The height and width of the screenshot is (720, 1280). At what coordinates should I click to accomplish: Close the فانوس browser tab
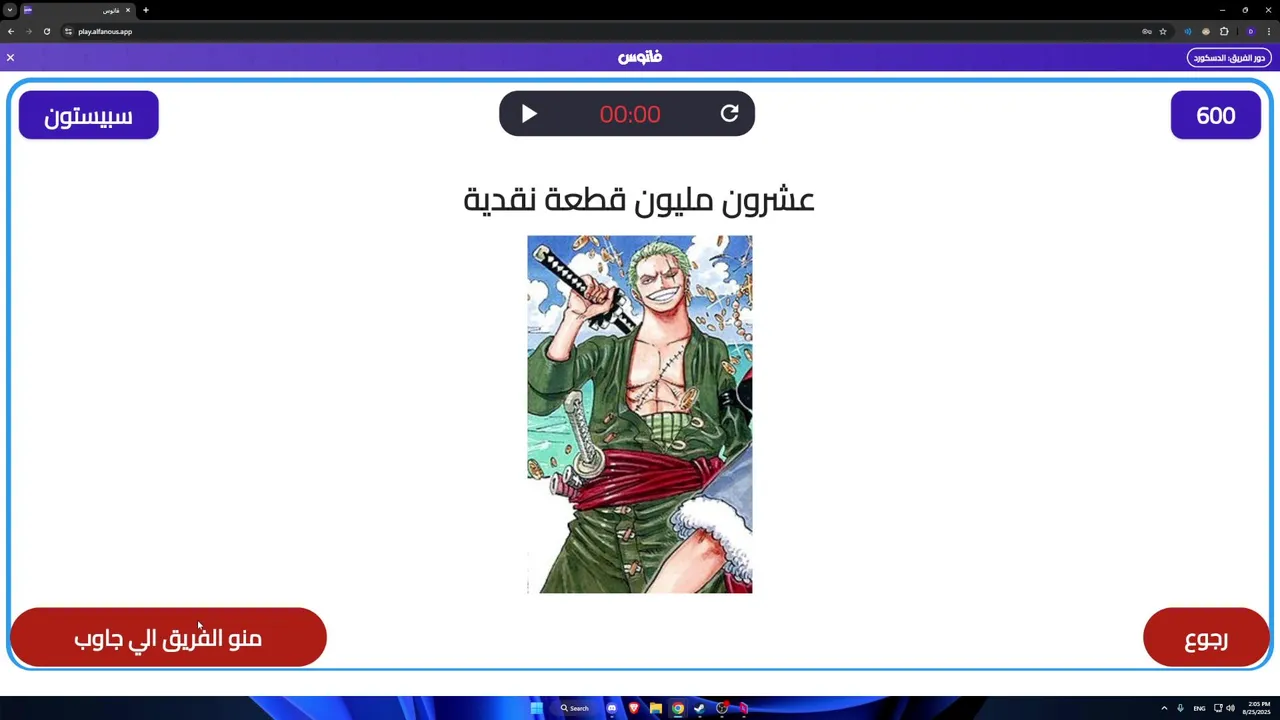pyautogui.click(x=128, y=10)
